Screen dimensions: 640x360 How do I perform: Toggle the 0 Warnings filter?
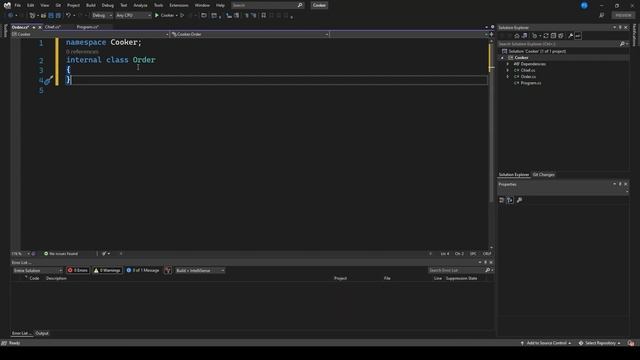pyautogui.click(x=107, y=270)
